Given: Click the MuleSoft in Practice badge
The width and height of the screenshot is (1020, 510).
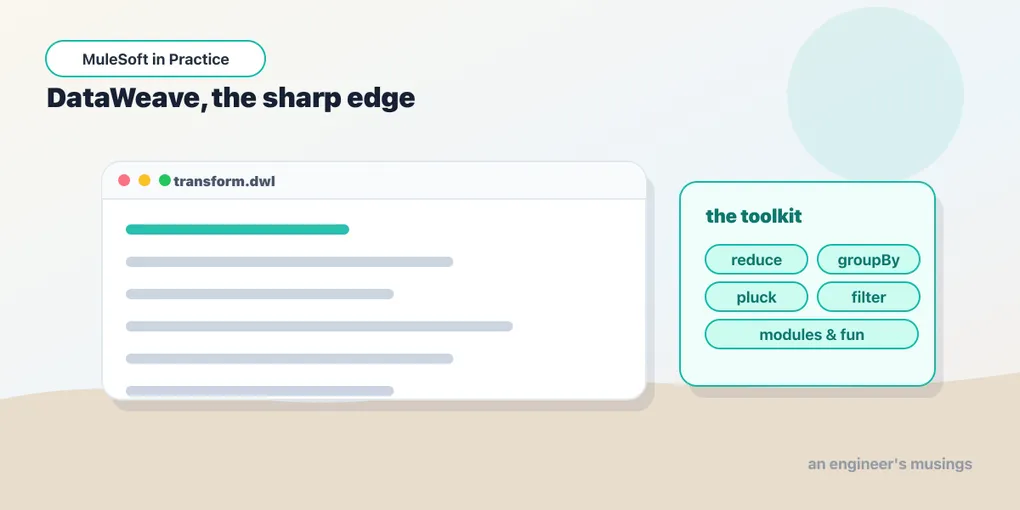Looking at the screenshot, I should tap(155, 59).
